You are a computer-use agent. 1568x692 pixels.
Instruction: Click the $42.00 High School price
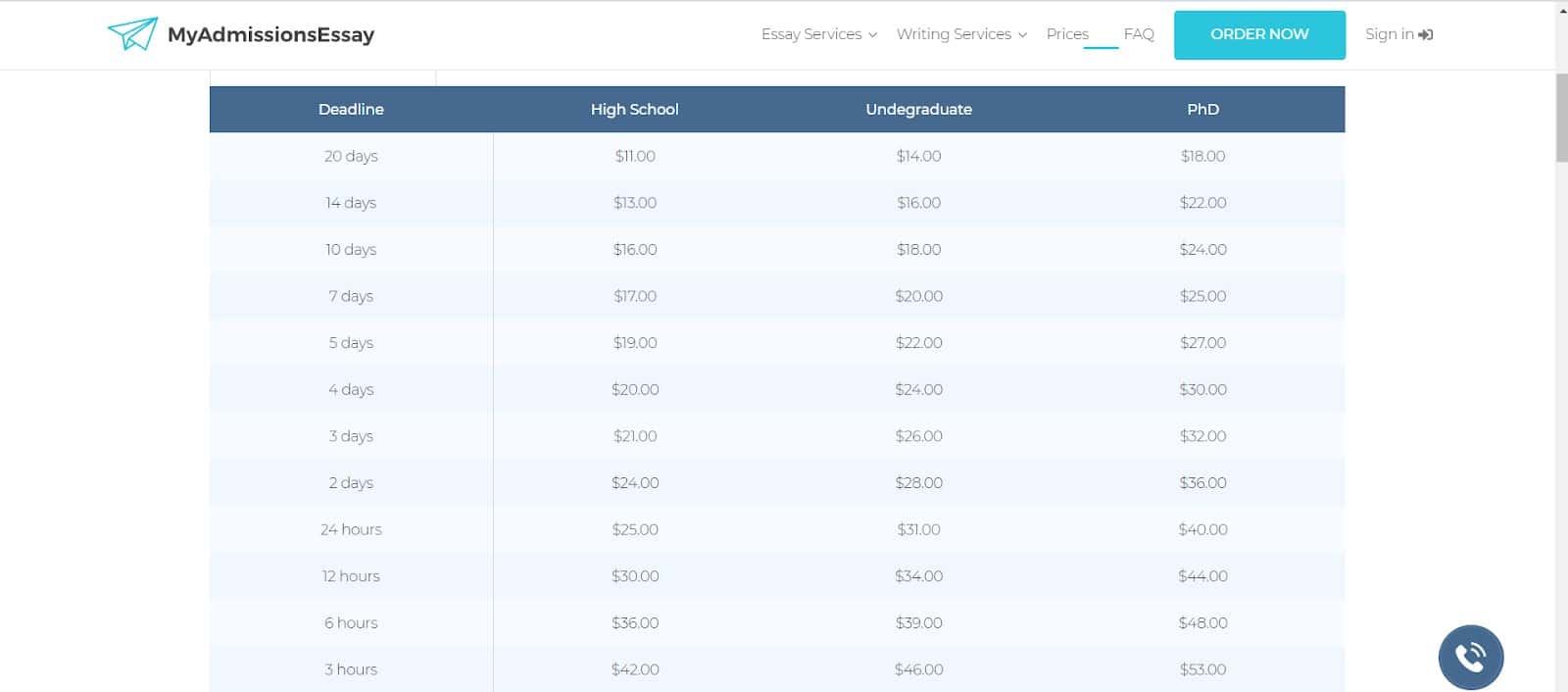[635, 669]
